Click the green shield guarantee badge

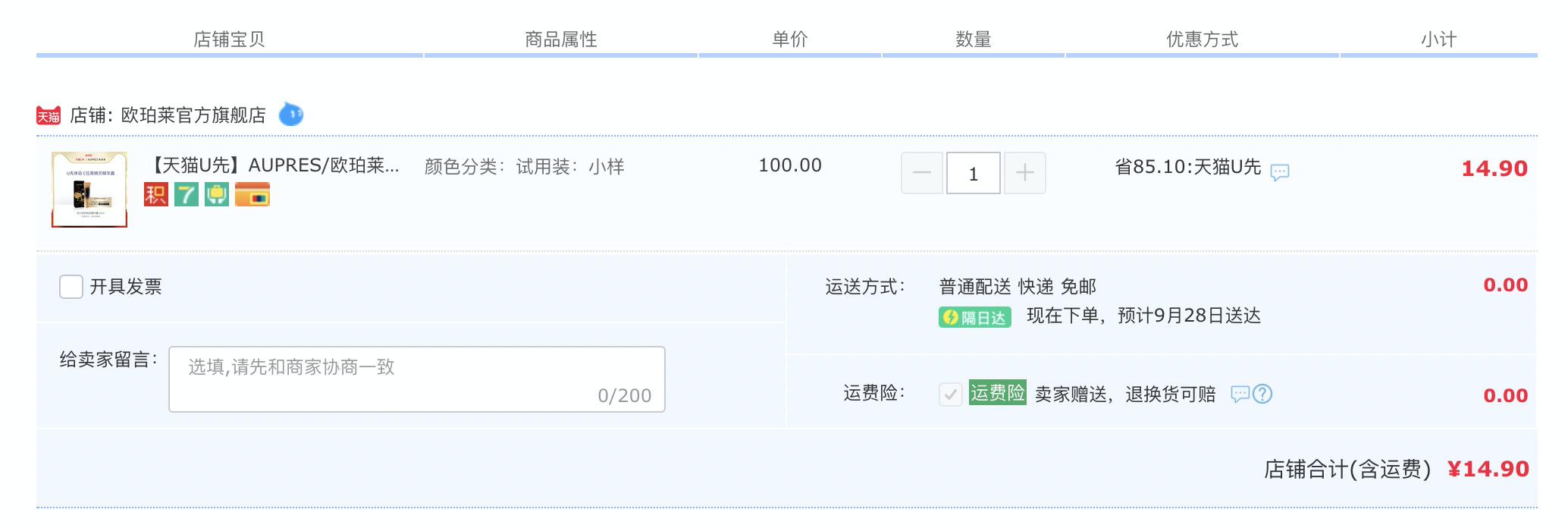217,194
